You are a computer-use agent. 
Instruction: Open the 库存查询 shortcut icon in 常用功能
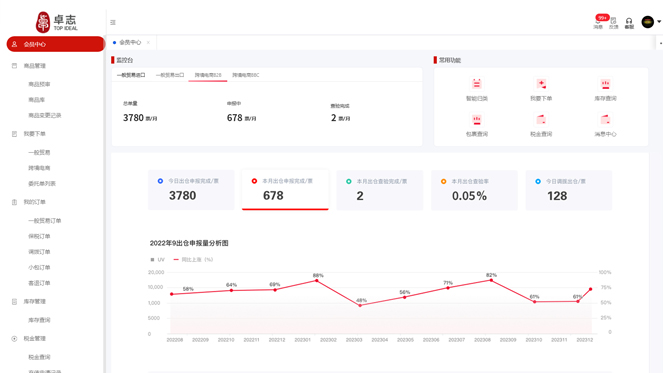[x=605, y=84]
